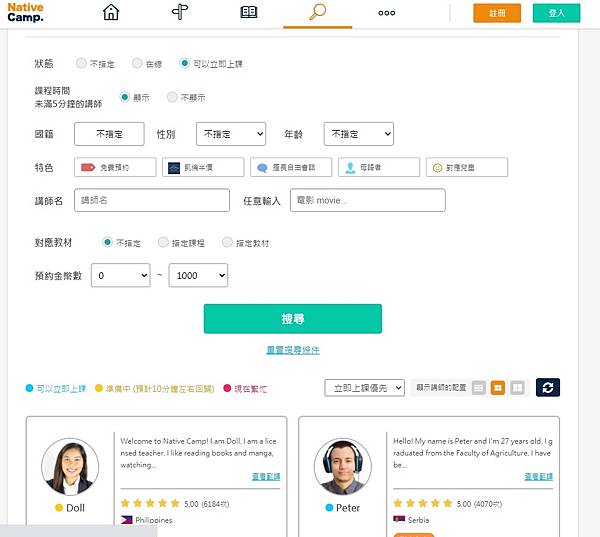Open maximum coin dropdown showing 1000
Image resolution: width=600 pixels, height=537 pixels.
198,275
